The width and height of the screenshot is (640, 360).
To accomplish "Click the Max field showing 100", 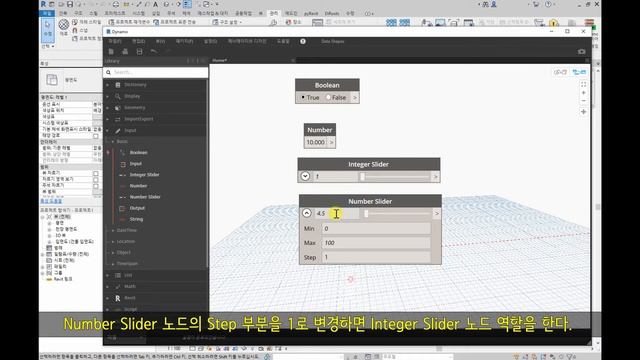I will click(376, 243).
